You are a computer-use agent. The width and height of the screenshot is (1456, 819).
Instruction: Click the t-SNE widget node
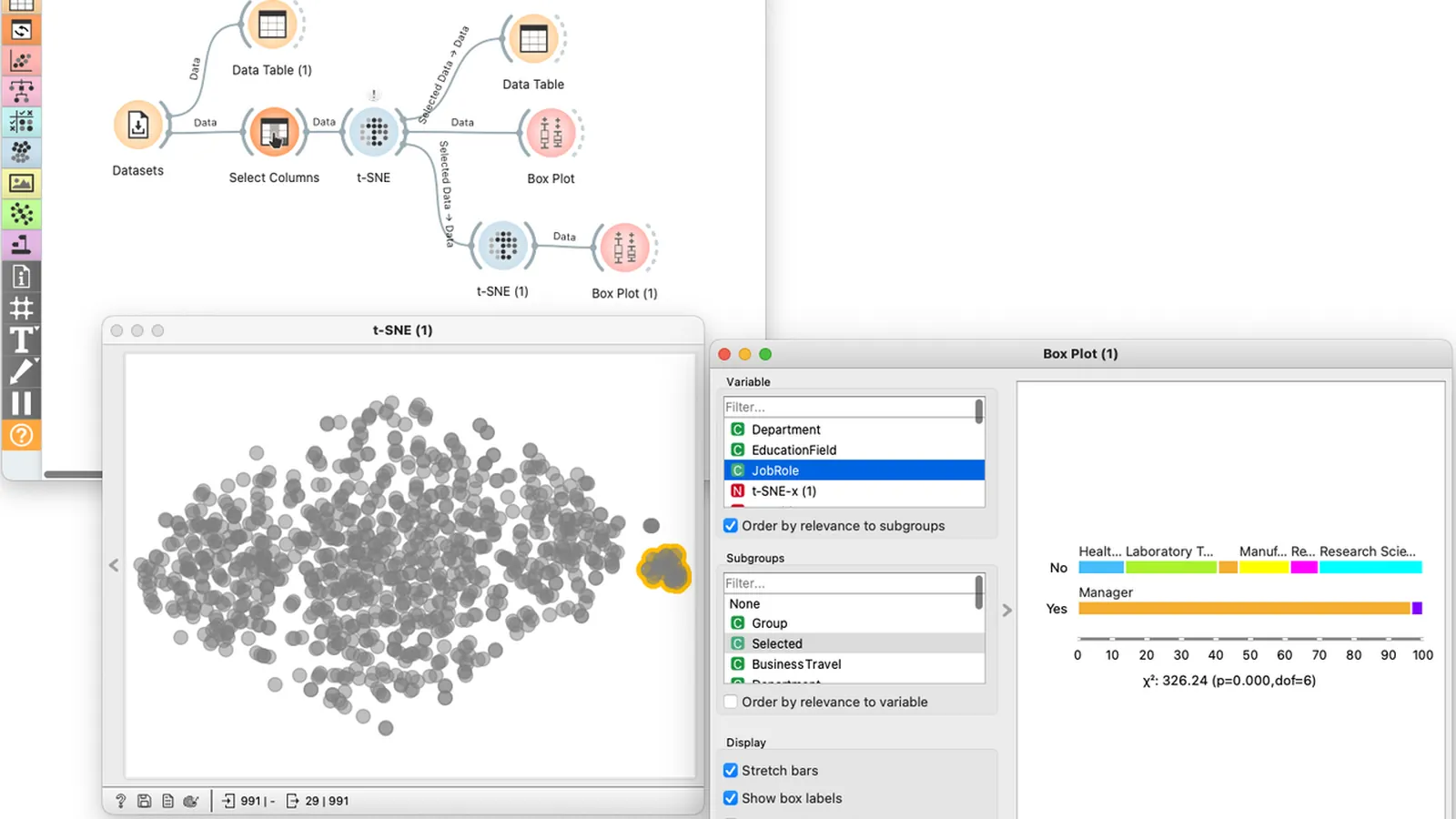[x=374, y=133]
